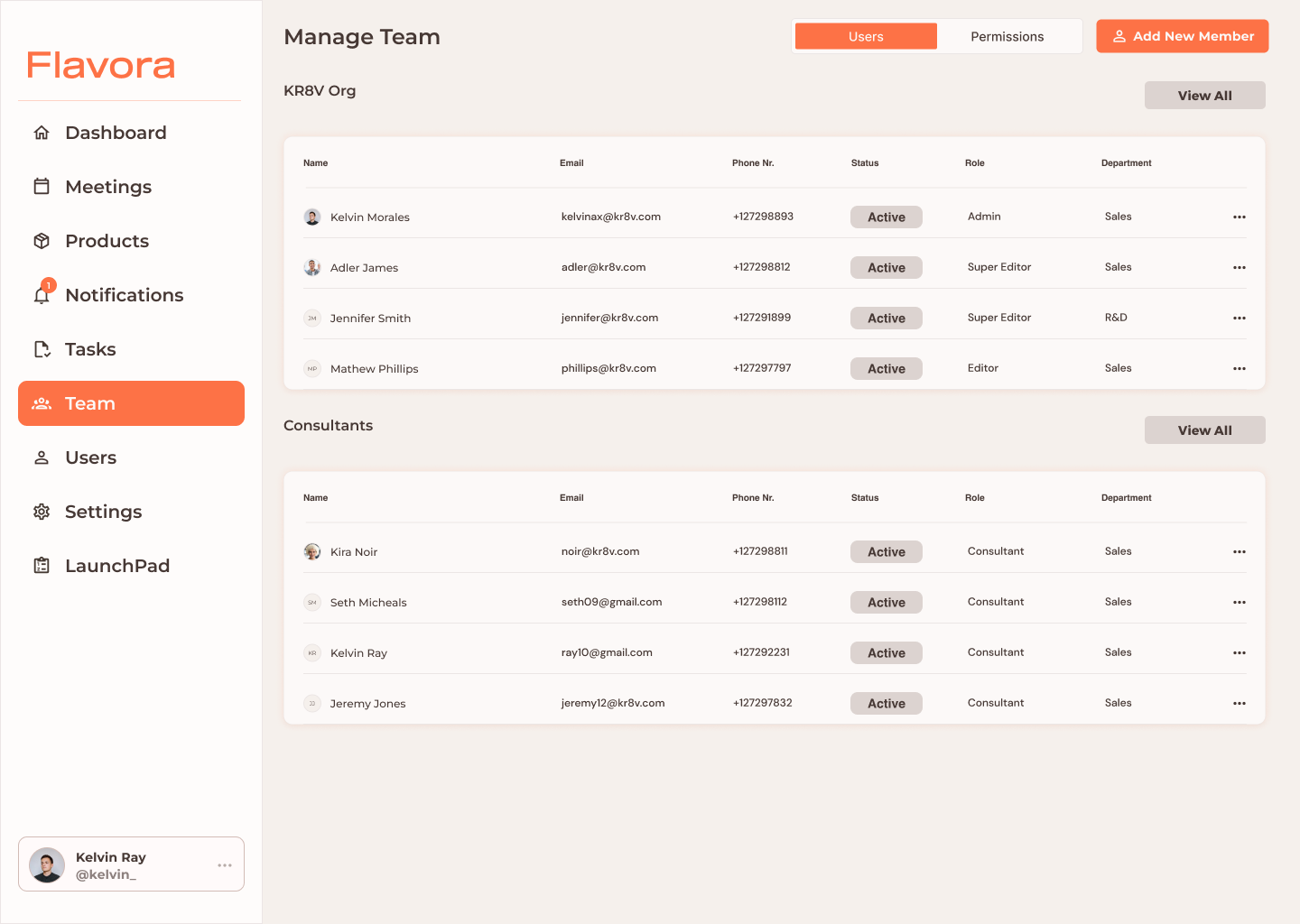Switch to the Permissions tab
This screenshot has height=924, width=1300.
coord(1007,36)
